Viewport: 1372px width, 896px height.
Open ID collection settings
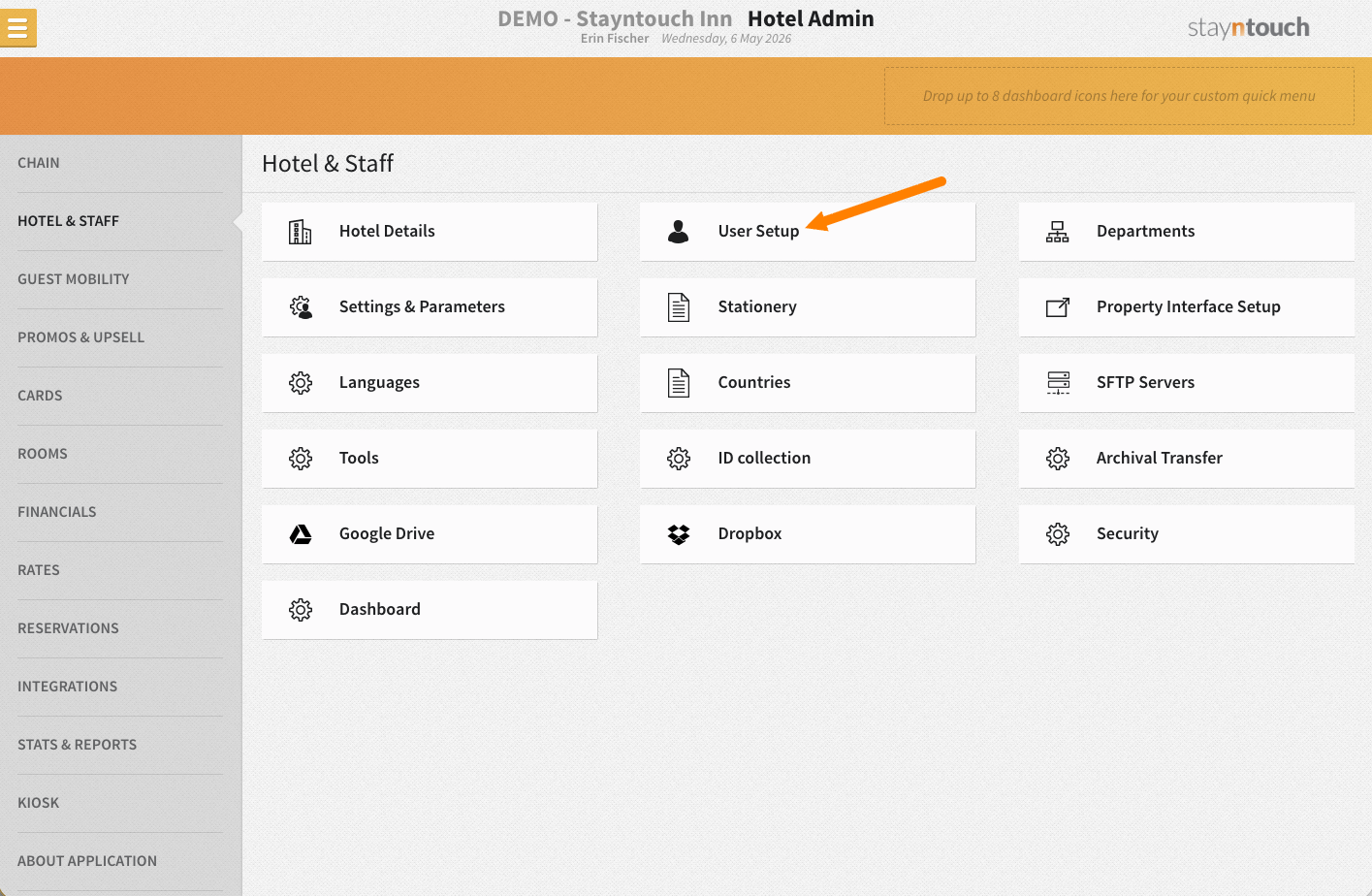tap(808, 459)
